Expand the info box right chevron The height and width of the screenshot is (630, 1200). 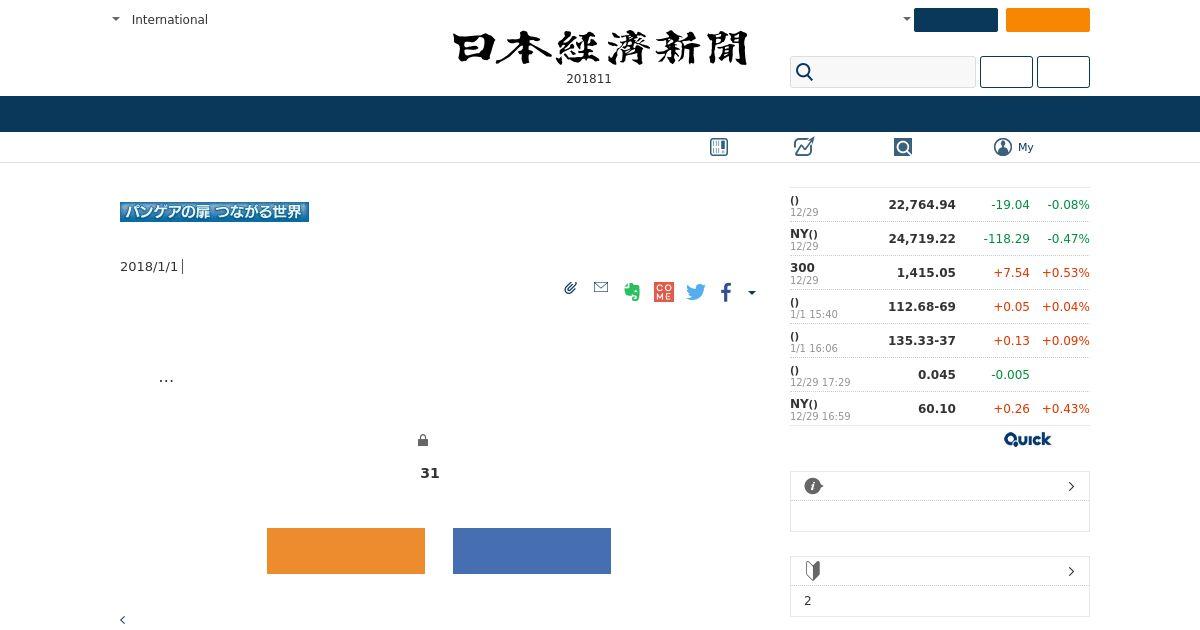click(x=1071, y=486)
